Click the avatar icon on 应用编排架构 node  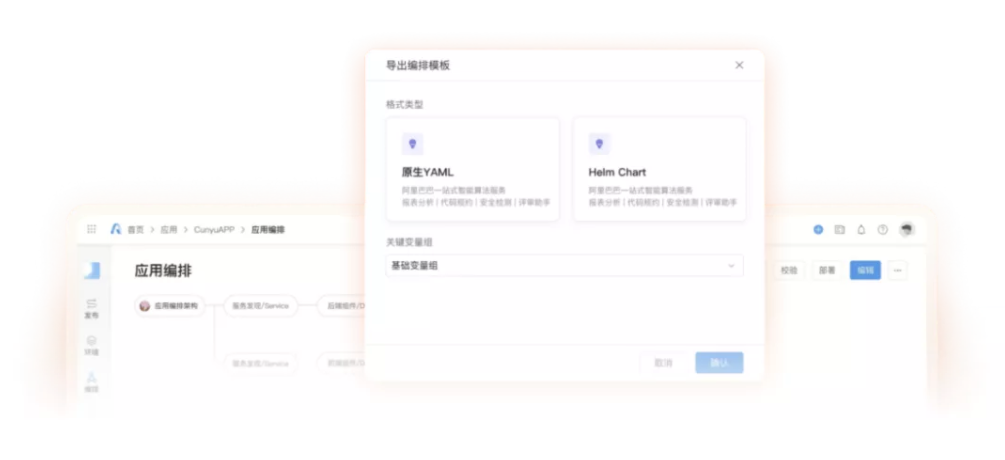(x=145, y=306)
